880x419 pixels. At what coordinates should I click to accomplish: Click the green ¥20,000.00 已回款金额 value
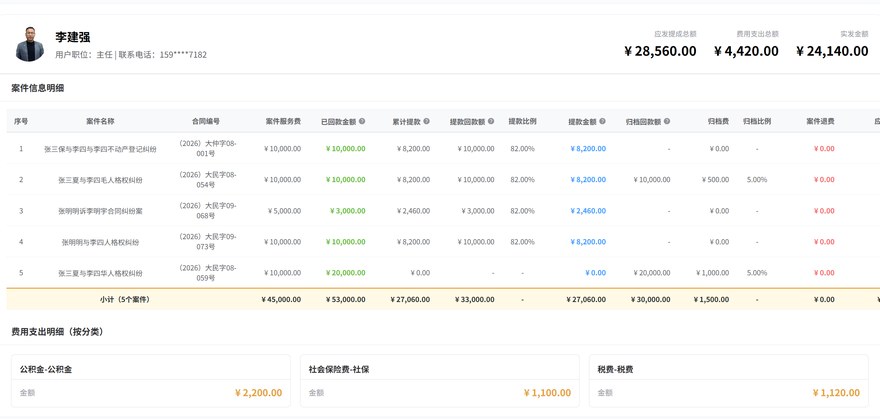[x=346, y=273]
